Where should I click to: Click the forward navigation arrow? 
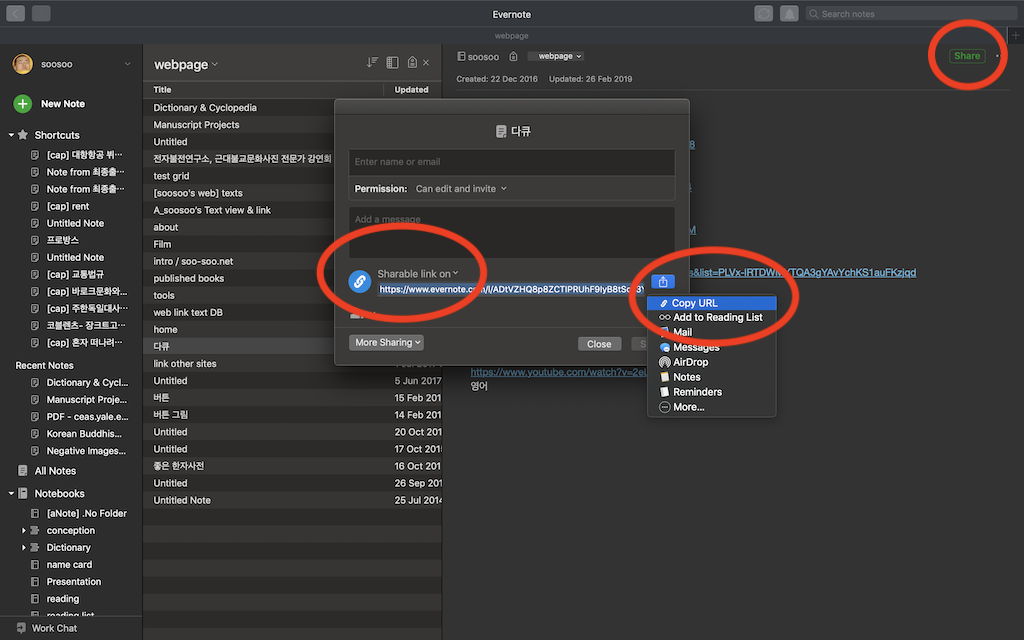pyautogui.click(x=41, y=13)
